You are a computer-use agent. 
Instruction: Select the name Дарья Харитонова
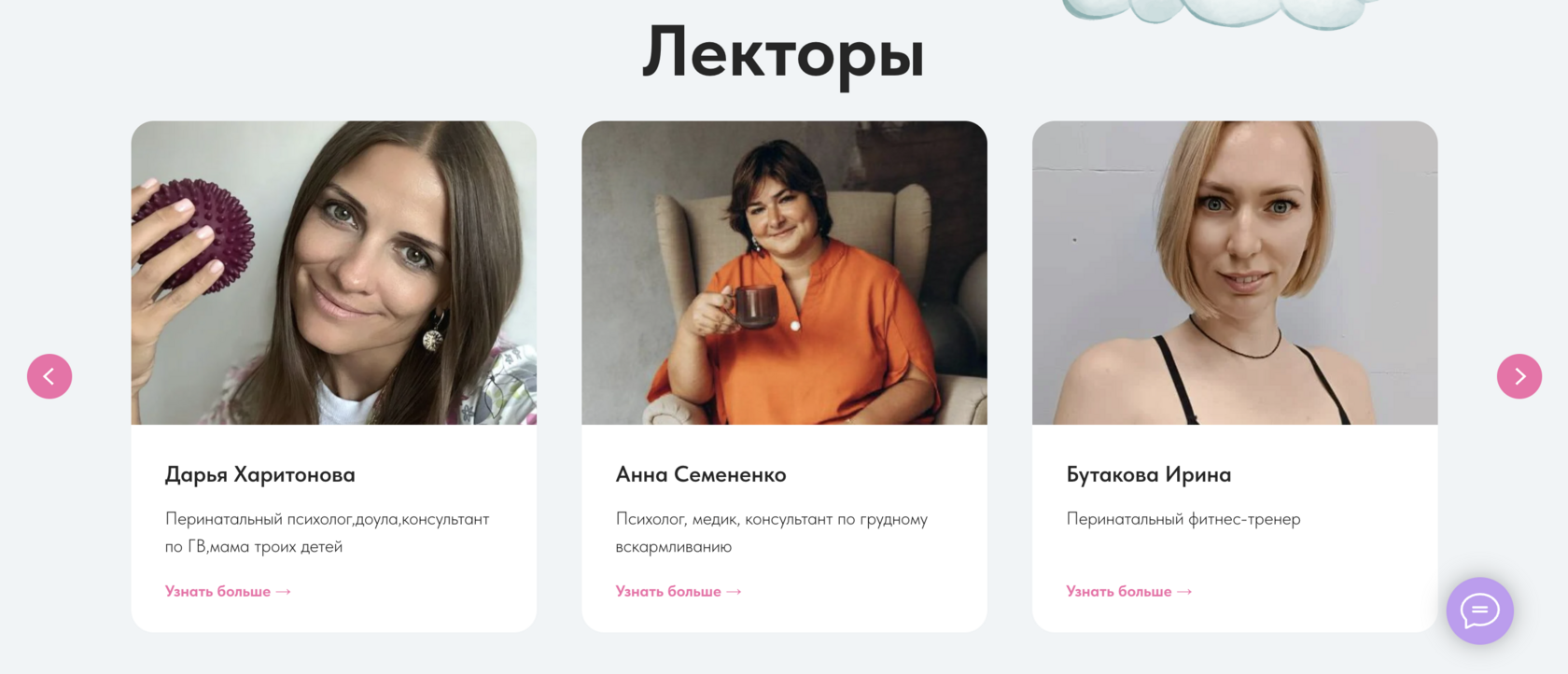pos(260,475)
